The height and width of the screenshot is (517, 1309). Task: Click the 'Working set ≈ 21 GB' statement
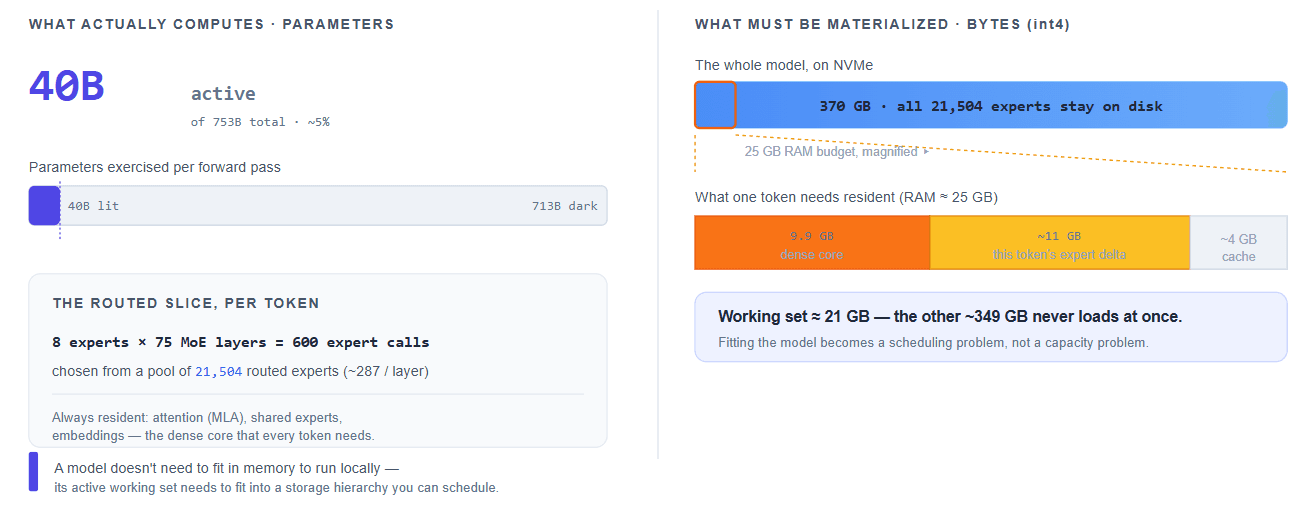(950, 316)
